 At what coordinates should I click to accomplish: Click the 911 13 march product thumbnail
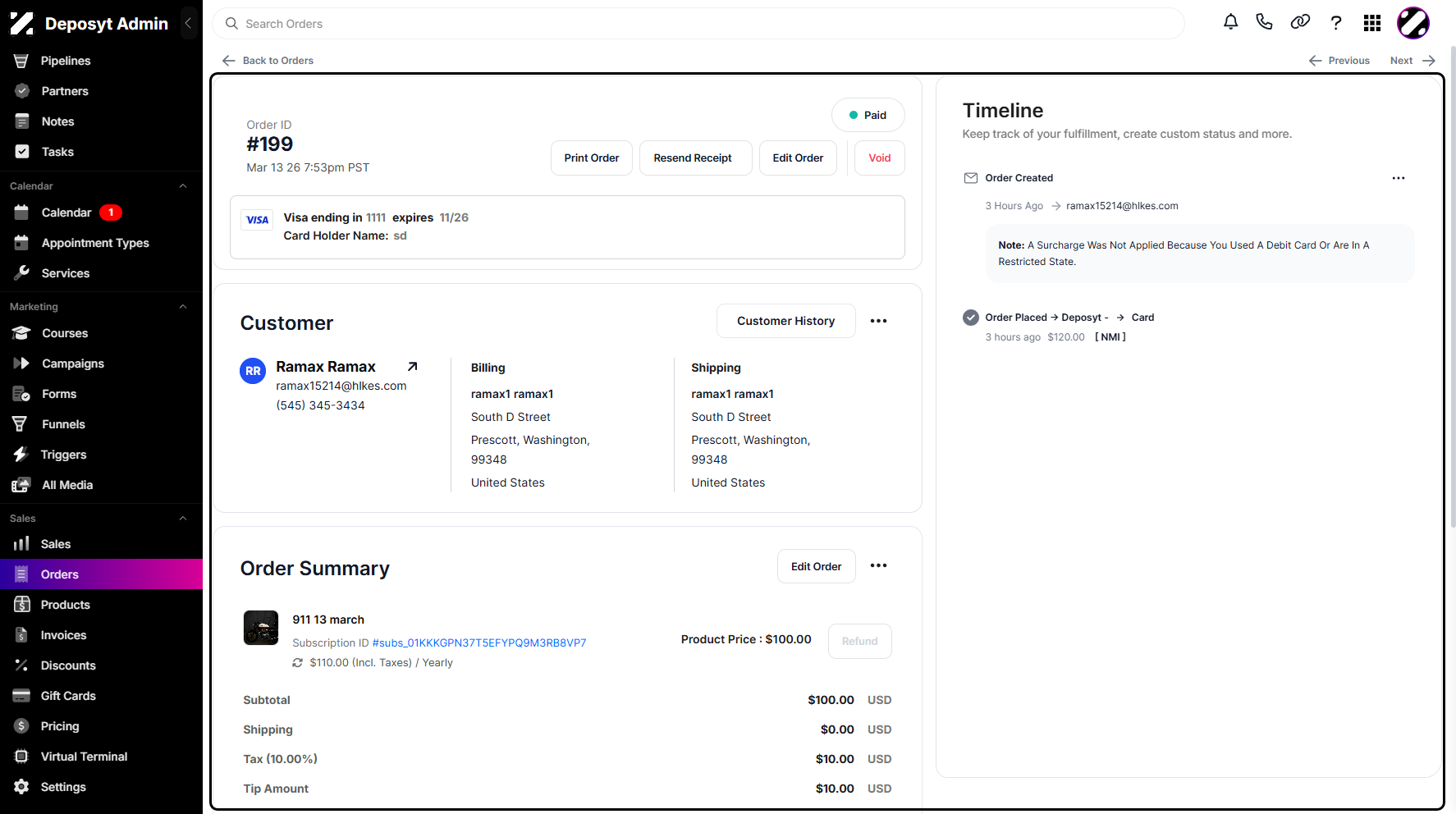point(261,628)
